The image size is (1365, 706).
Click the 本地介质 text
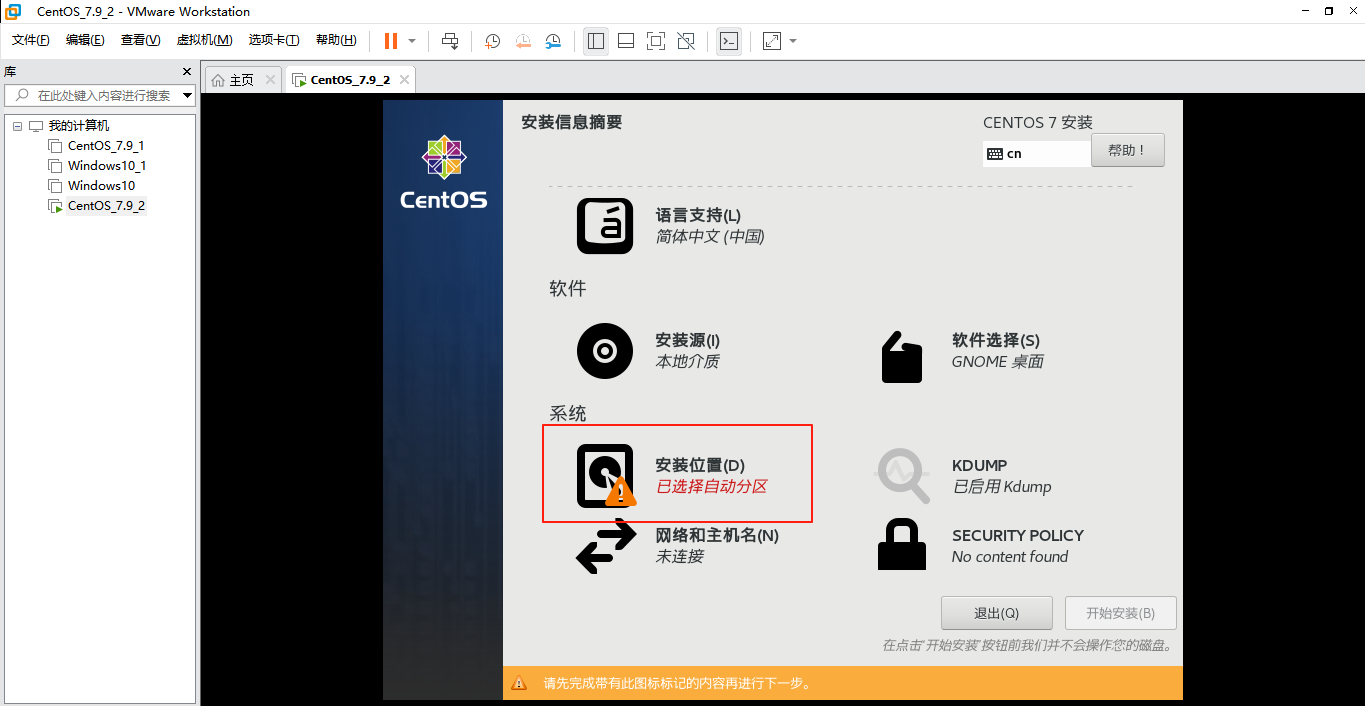pyautogui.click(x=688, y=362)
